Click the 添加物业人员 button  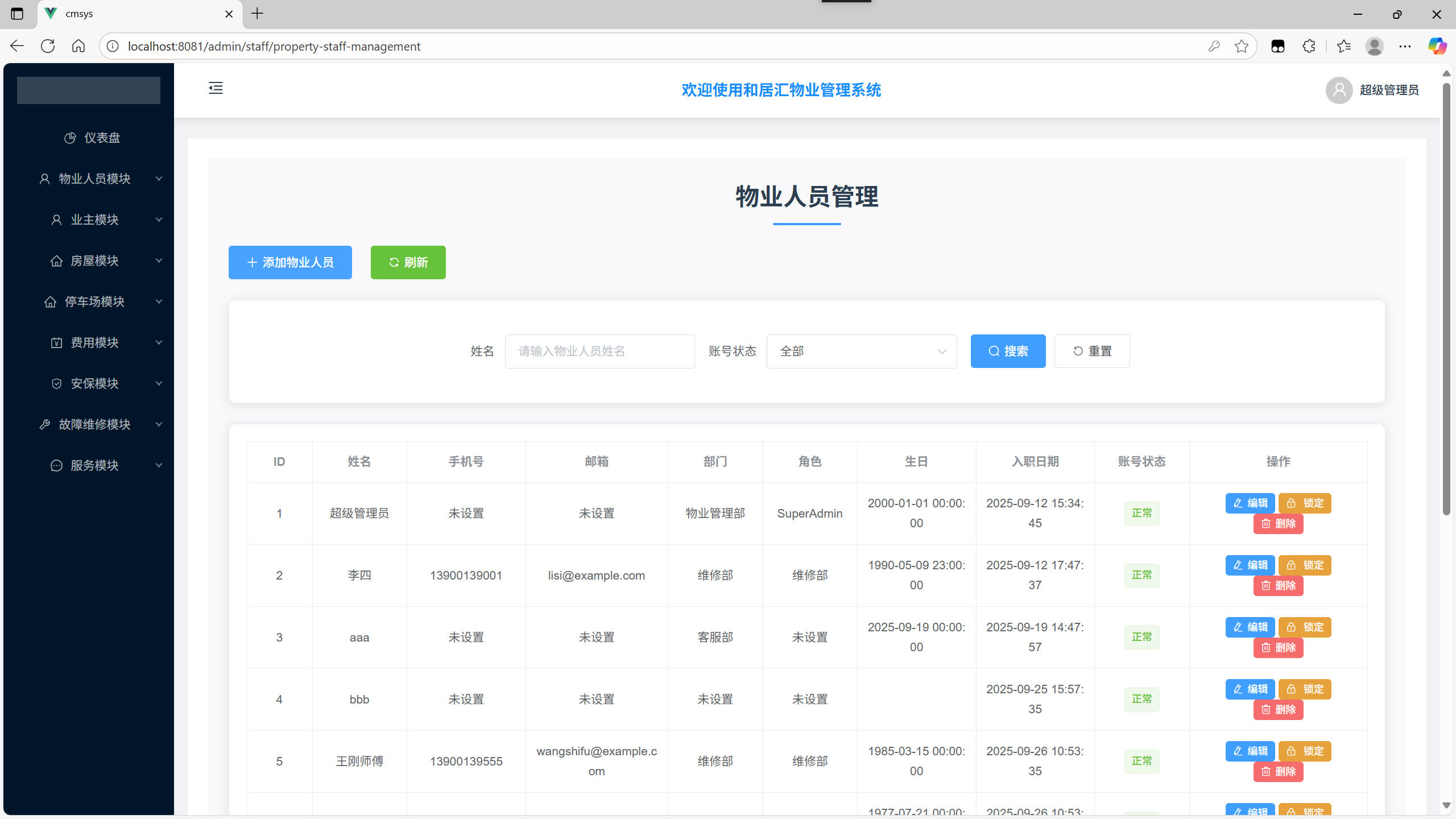tap(290, 262)
